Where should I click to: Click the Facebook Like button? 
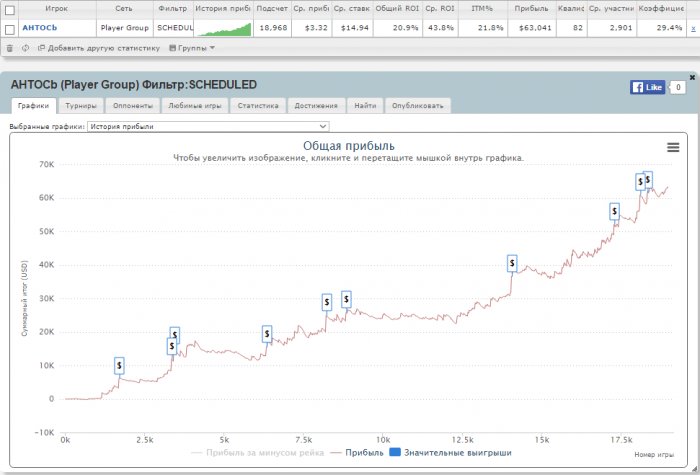coord(647,87)
